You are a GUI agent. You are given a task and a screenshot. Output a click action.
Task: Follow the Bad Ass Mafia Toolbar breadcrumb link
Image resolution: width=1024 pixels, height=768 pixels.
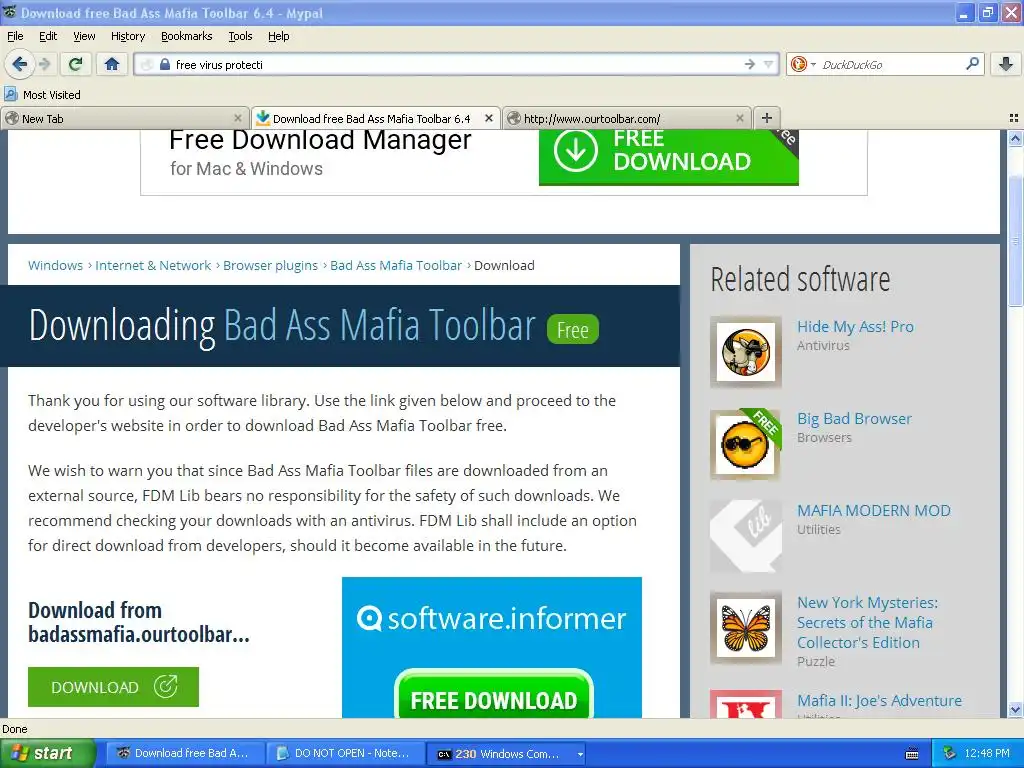pos(396,265)
